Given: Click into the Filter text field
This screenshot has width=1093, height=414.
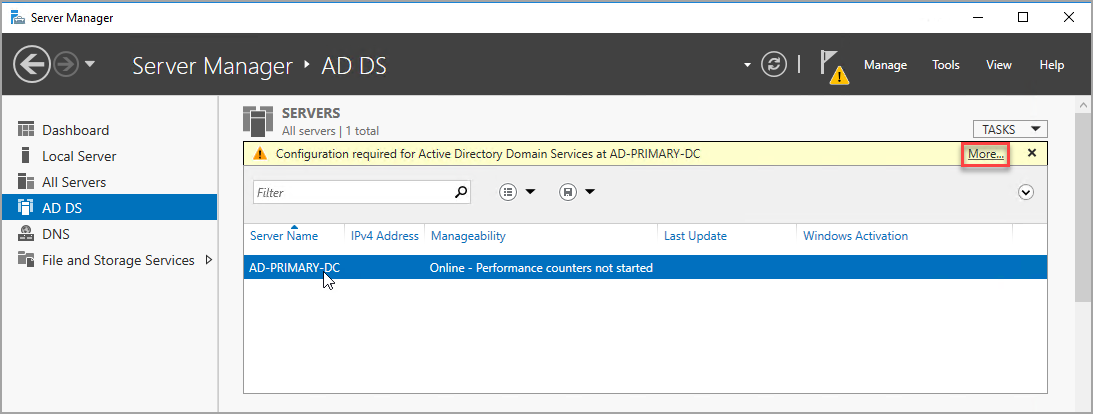Looking at the screenshot, I should click(x=350, y=192).
